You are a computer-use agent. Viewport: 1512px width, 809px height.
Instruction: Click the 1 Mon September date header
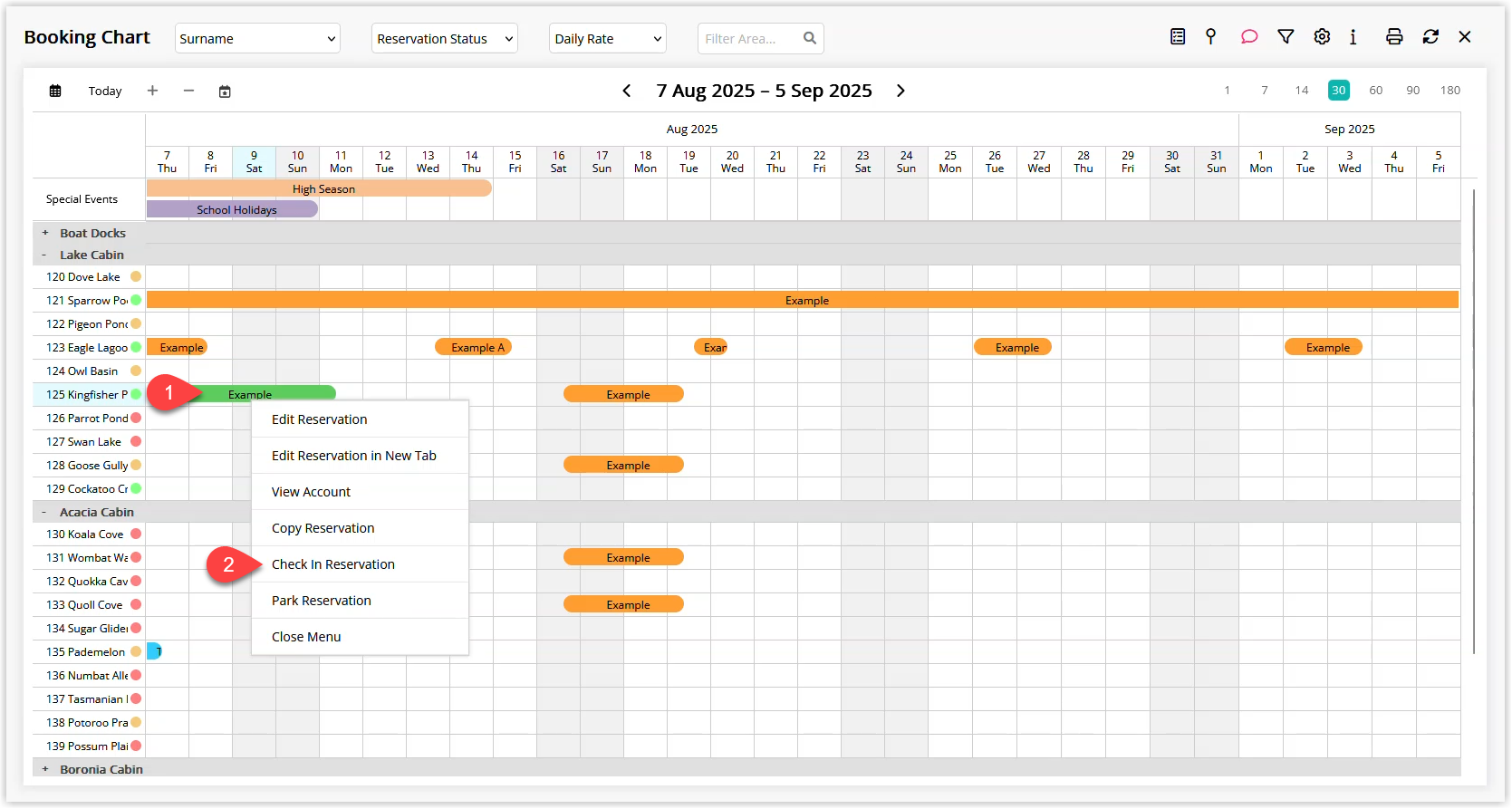point(1261,161)
